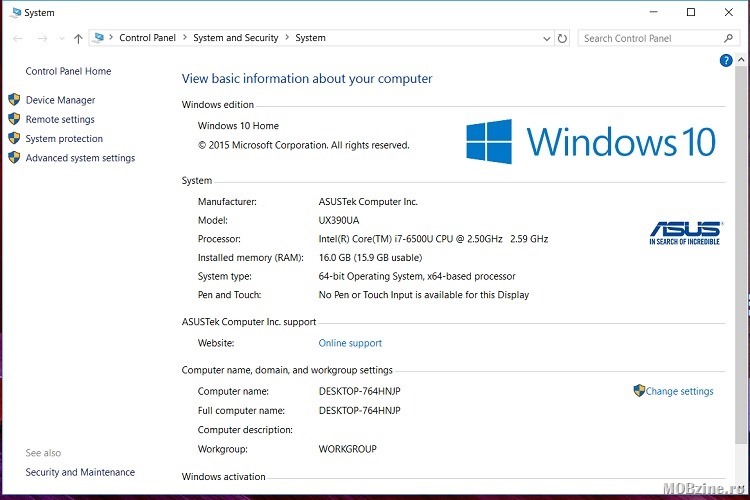The image size is (750, 500).
Task: Open recent locations dropdown arrow
Action: pos(61,38)
